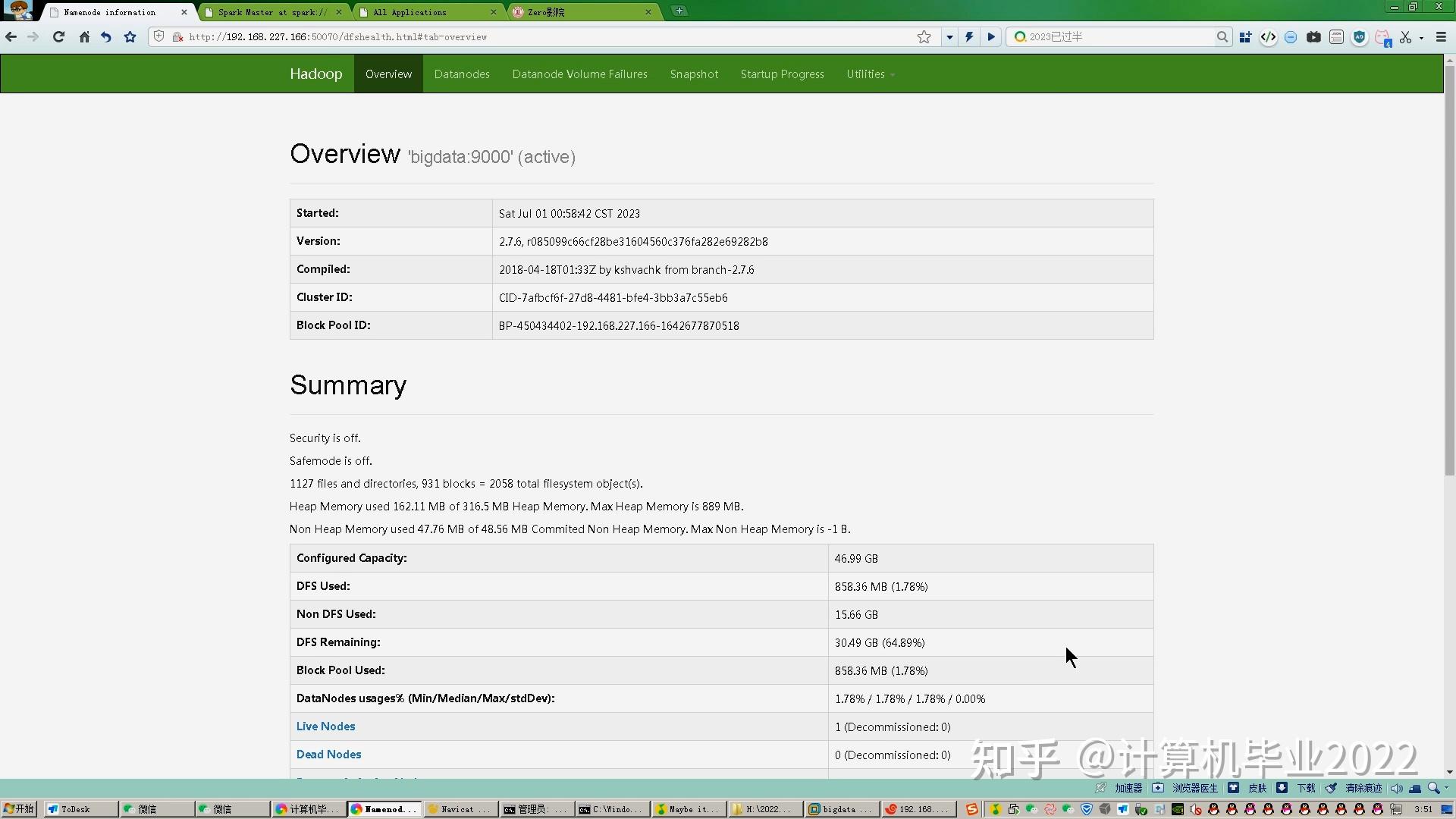Open NVIDIA settings from system tray
This screenshot has width=1456, height=819.
(x=1178, y=809)
